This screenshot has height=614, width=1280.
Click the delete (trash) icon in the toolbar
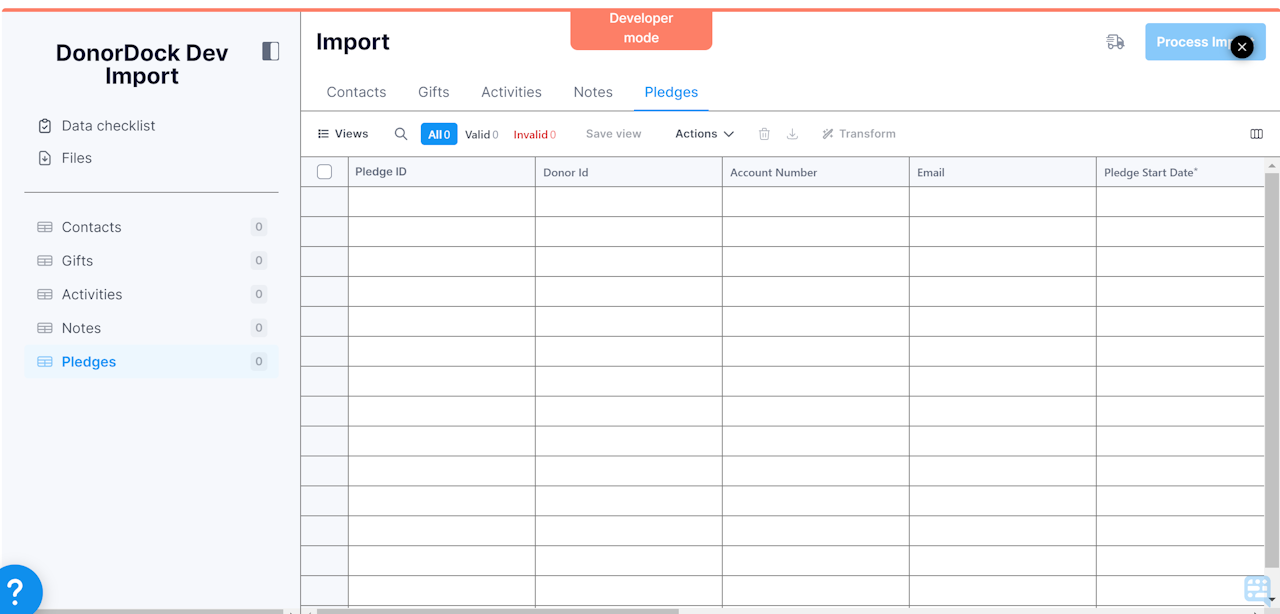[763, 133]
